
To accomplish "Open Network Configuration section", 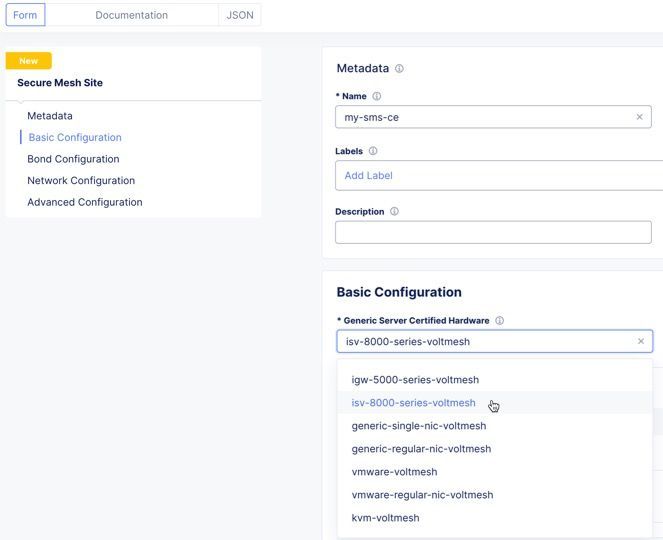I will point(81,181).
